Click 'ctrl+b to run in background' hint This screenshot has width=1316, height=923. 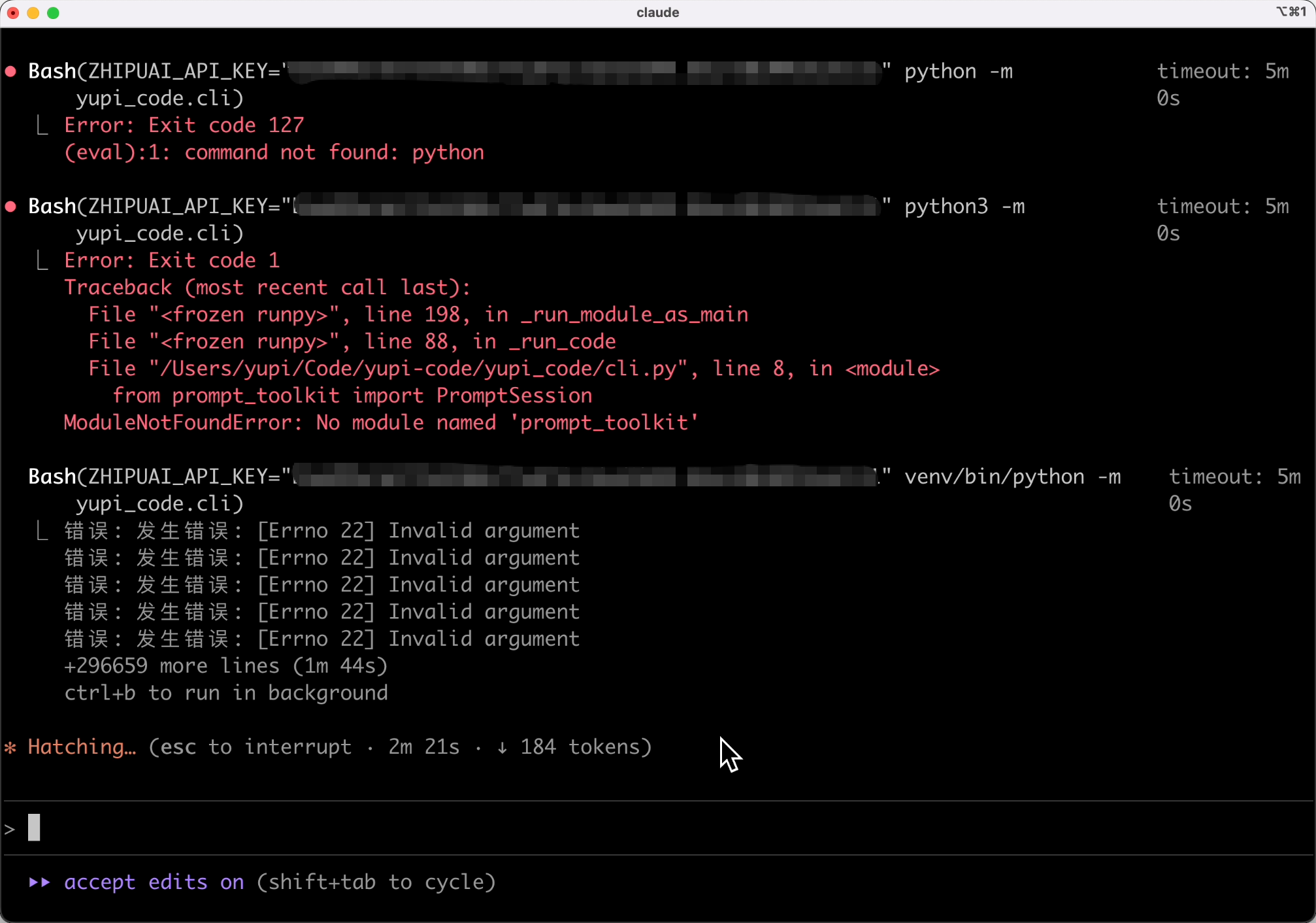click(225, 693)
